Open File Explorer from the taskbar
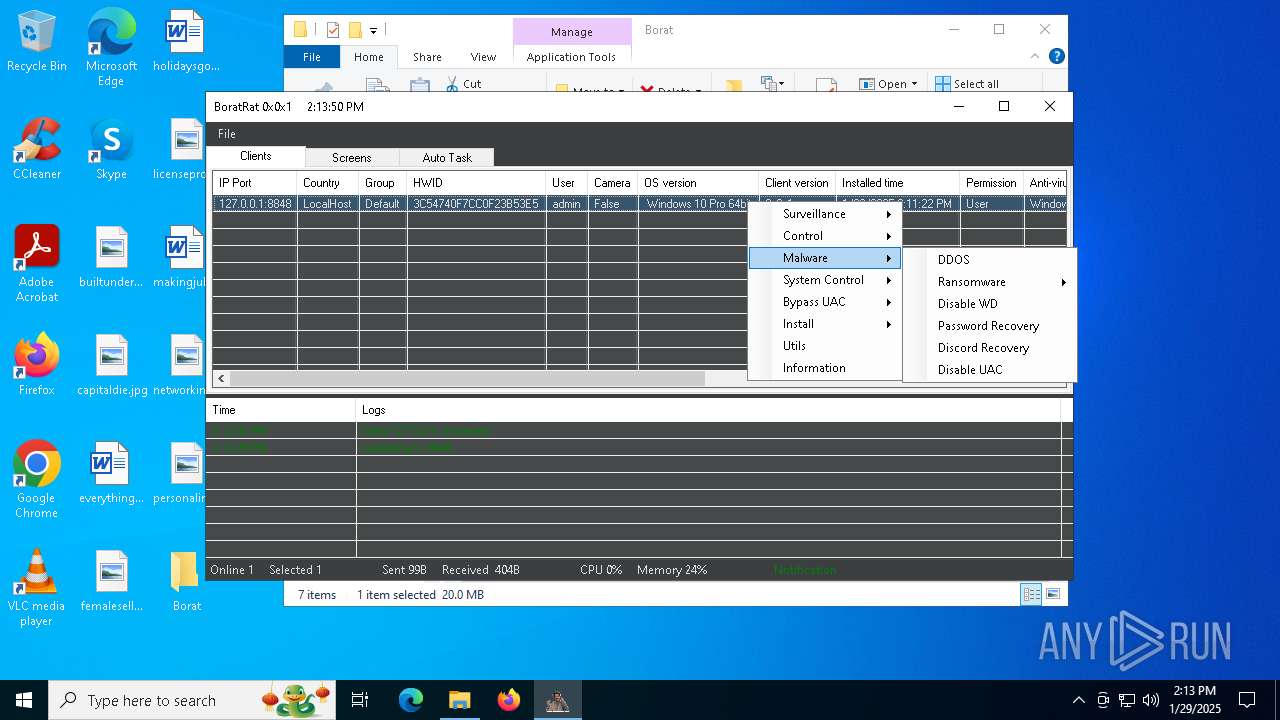 coord(459,700)
